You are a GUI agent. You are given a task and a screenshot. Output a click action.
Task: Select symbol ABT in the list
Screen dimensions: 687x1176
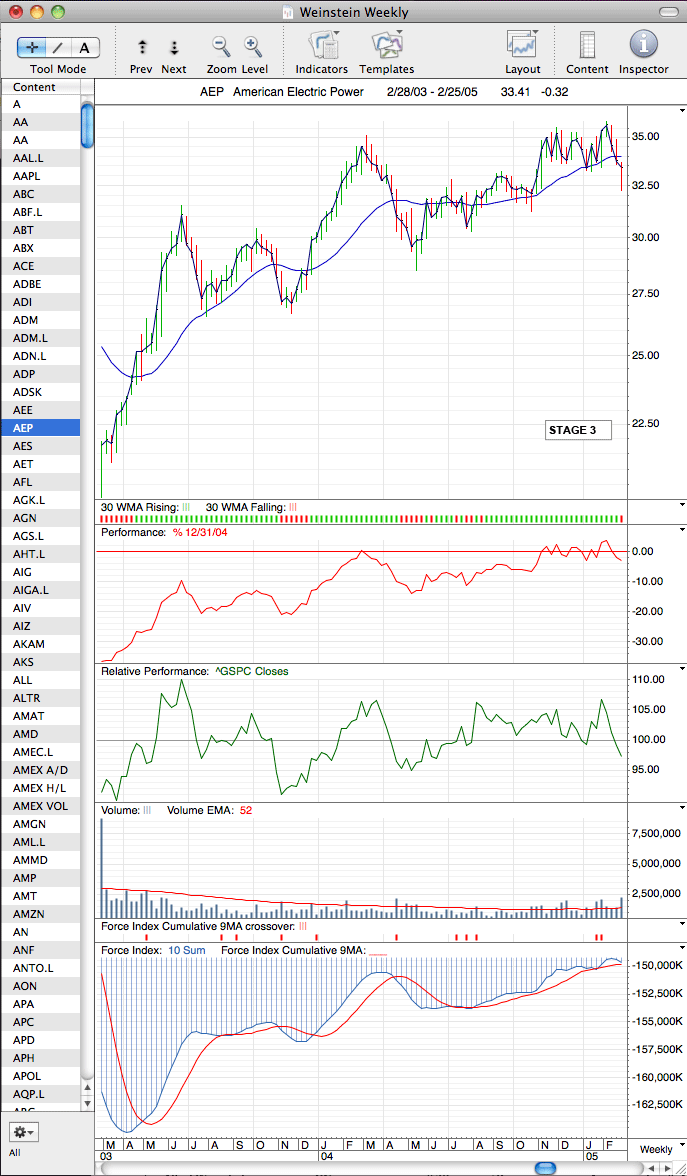point(40,230)
